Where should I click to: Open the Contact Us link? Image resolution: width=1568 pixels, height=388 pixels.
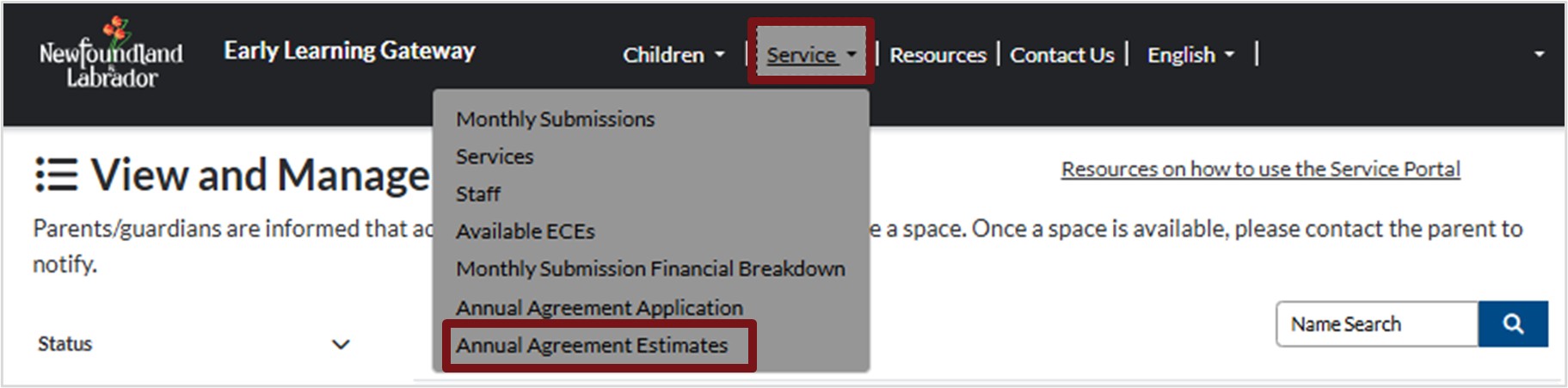1061,55
